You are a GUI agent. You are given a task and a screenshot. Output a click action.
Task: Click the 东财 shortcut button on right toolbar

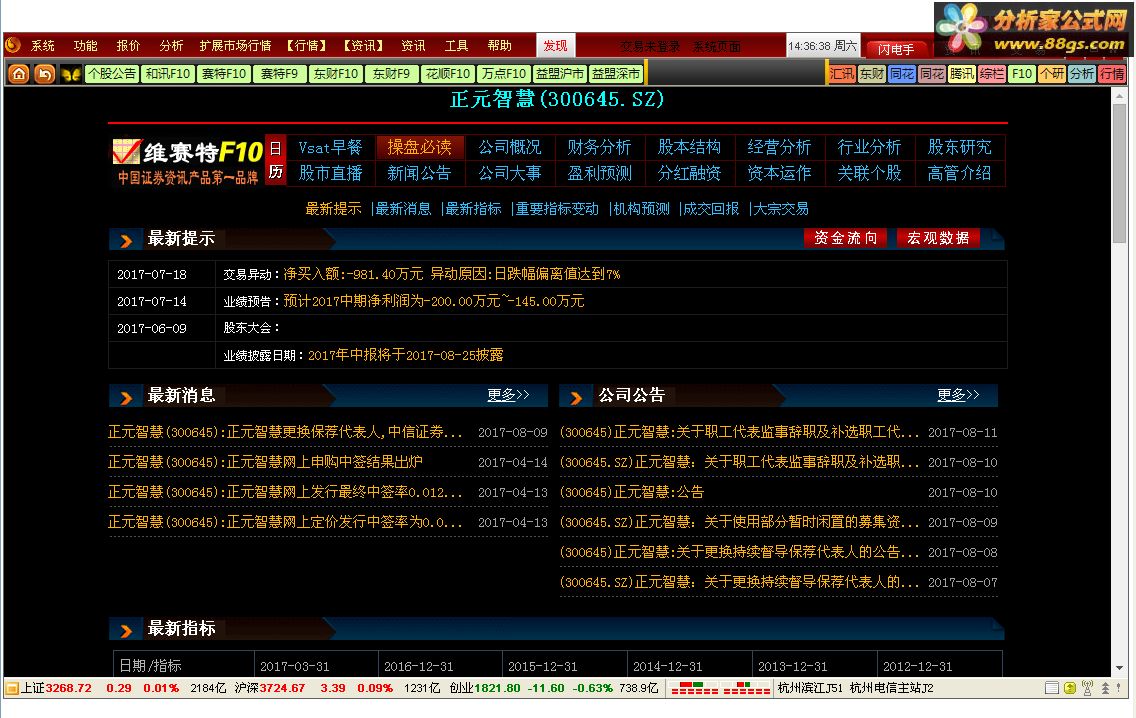872,73
